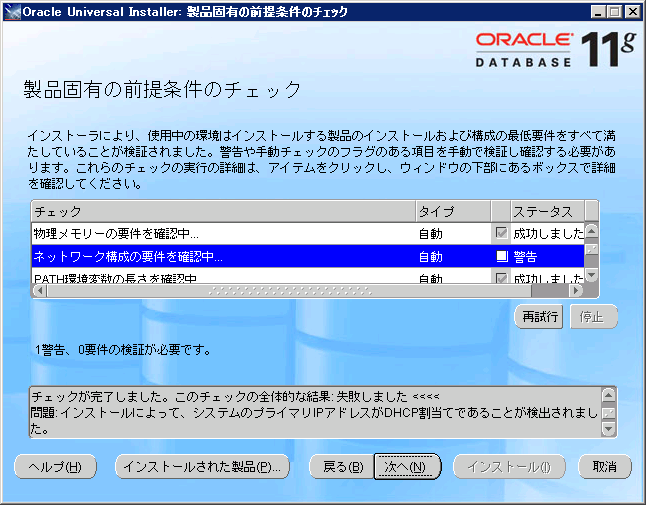This screenshot has width=647, height=505.
Task: Proceed with 次へ(N) button
Action: pyautogui.click(x=407, y=467)
